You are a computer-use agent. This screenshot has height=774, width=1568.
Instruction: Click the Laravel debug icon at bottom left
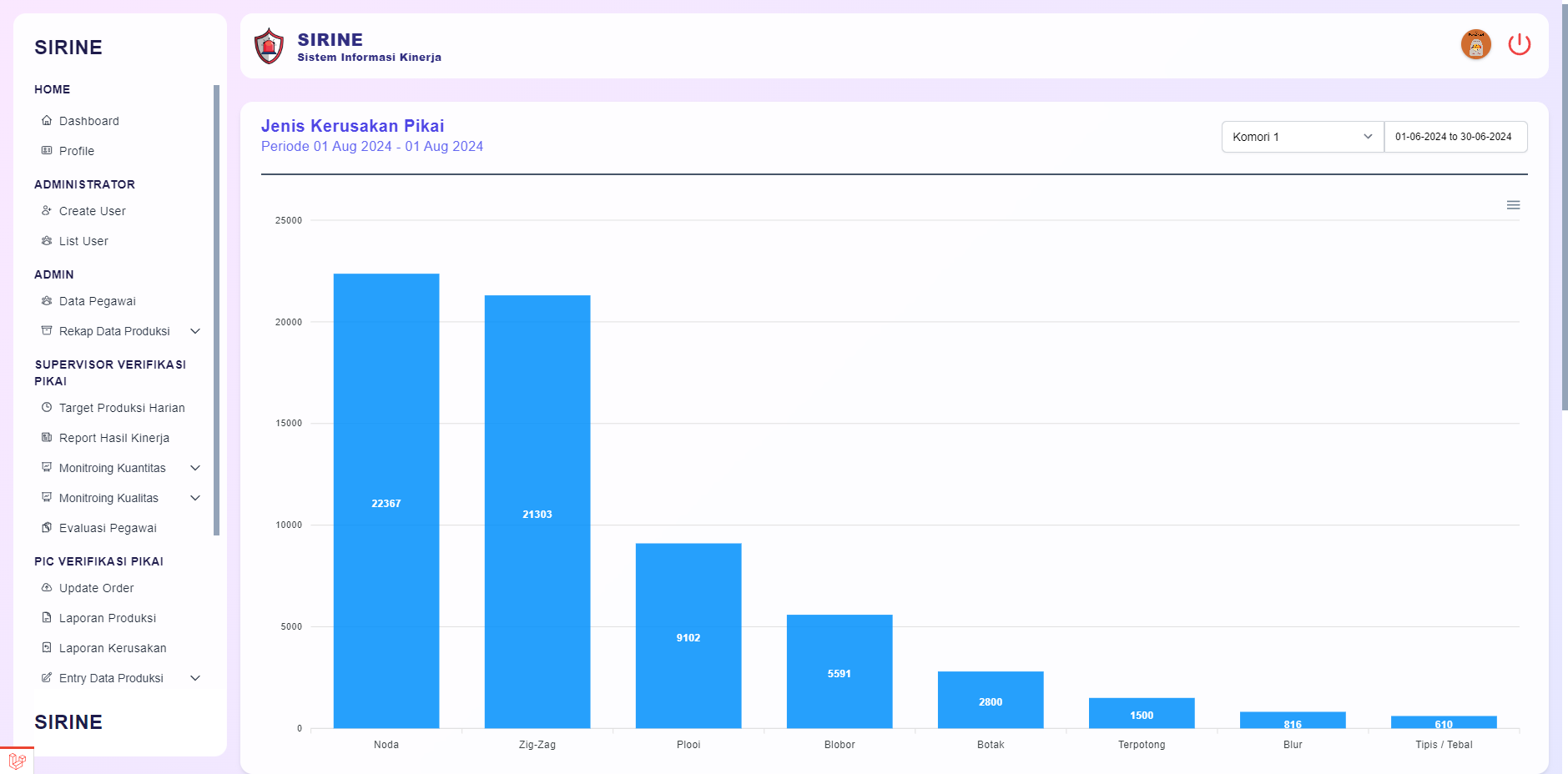(x=17, y=761)
